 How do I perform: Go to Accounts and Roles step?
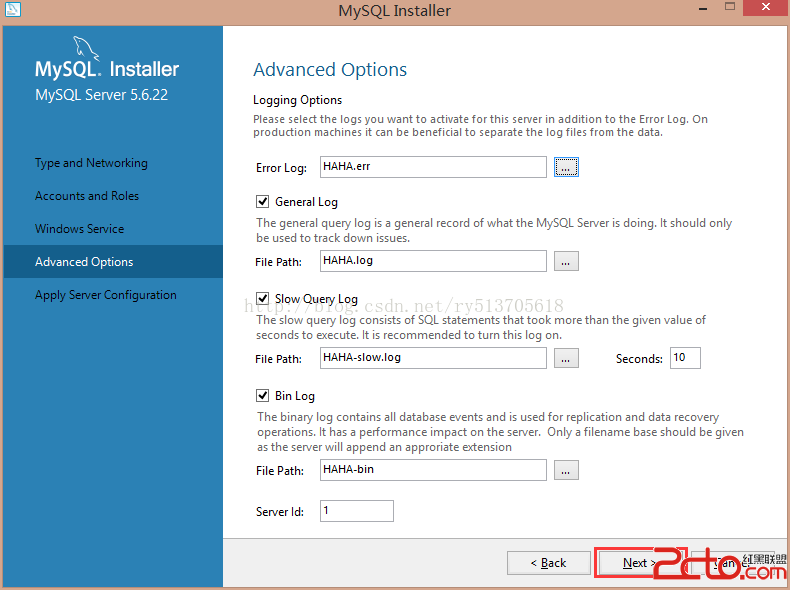click(x=87, y=196)
